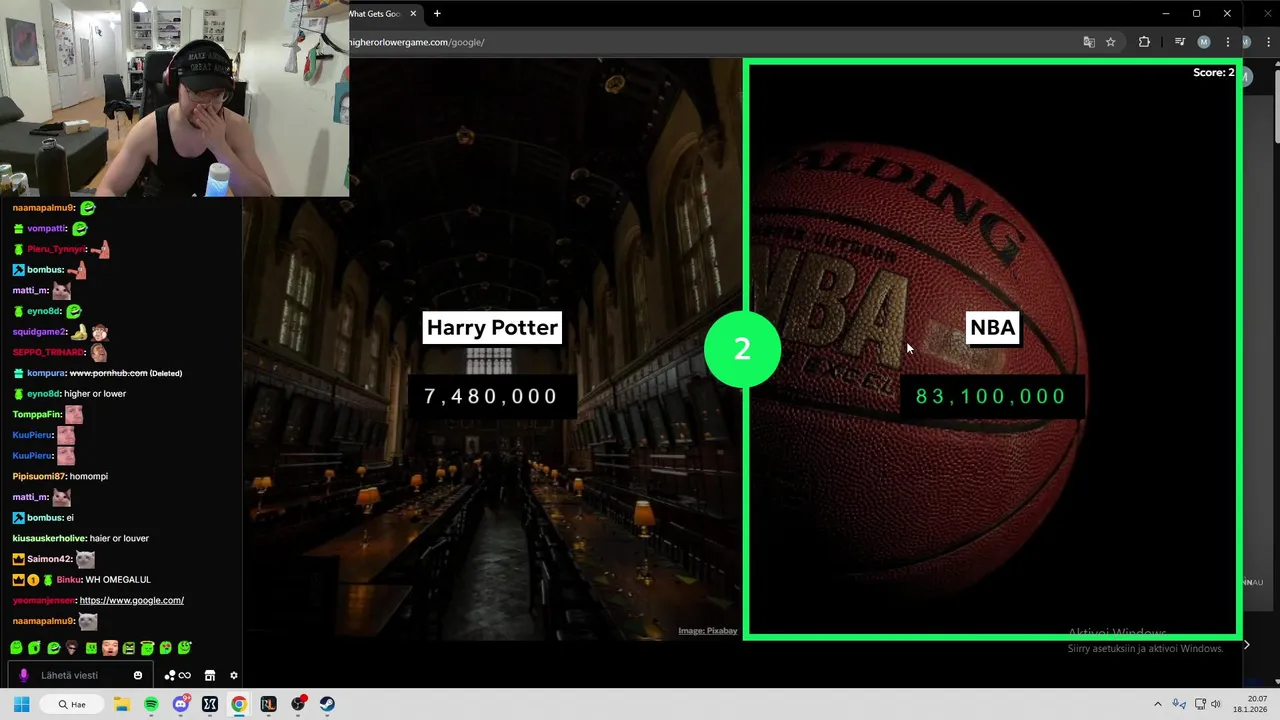Pick the first green frog emote in row
The width and height of the screenshot is (1280, 720).
coord(15,648)
